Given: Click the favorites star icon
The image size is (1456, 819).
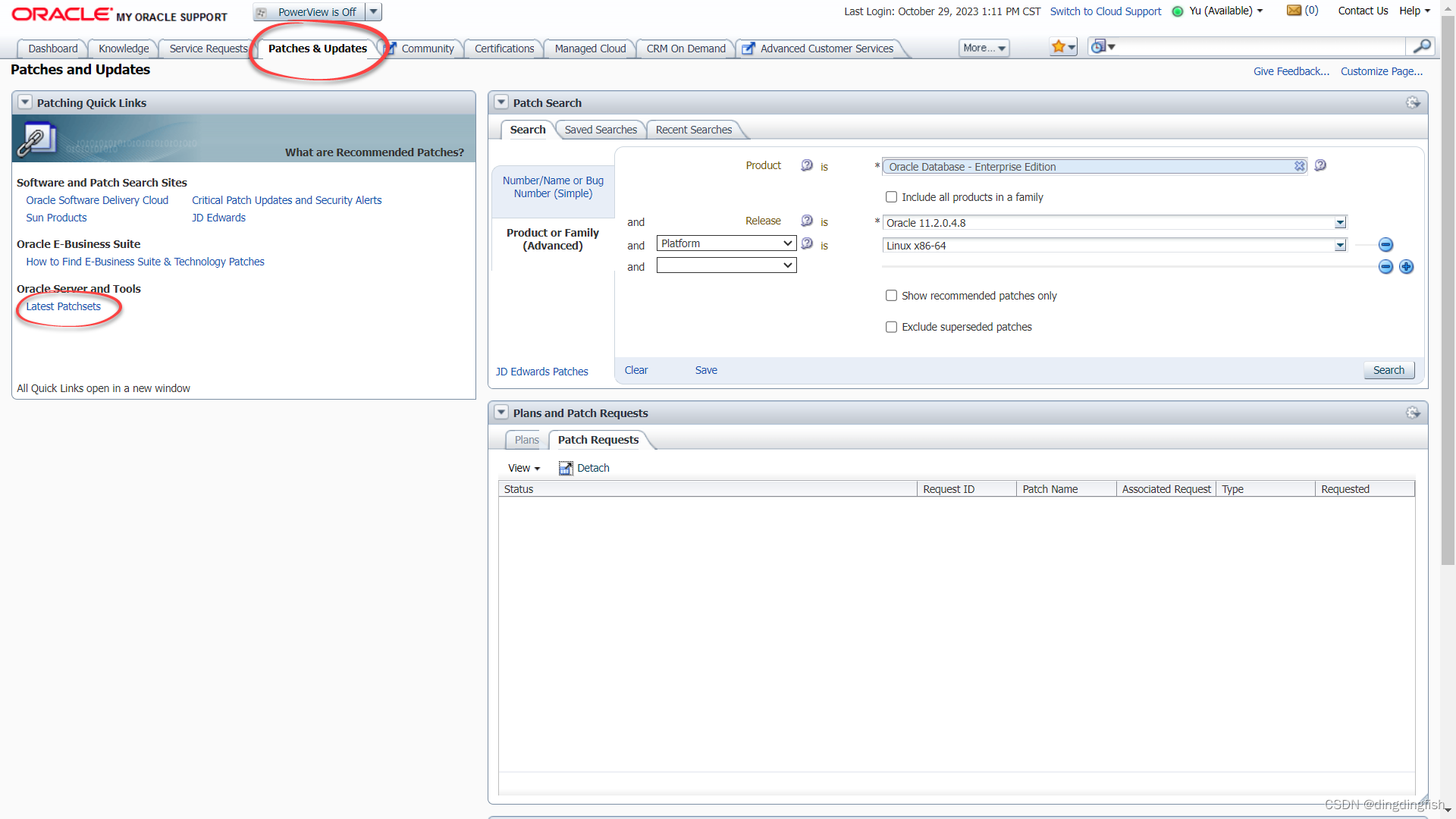Looking at the screenshot, I should [x=1059, y=47].
